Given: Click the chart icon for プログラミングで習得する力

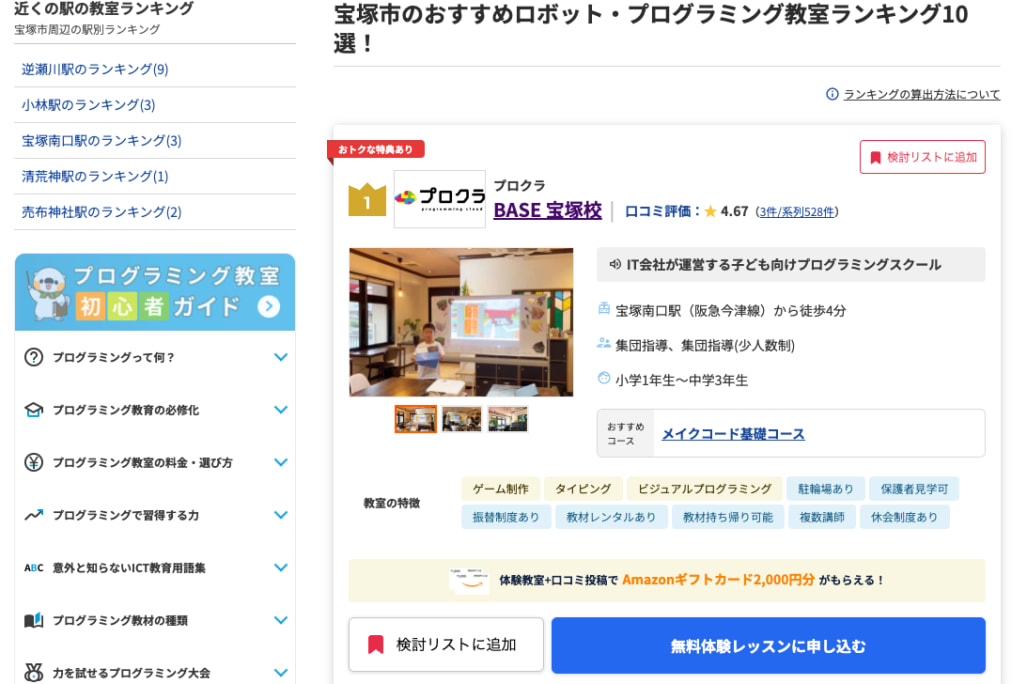Looking at the screenshot, I should click(x=33, y=515).
